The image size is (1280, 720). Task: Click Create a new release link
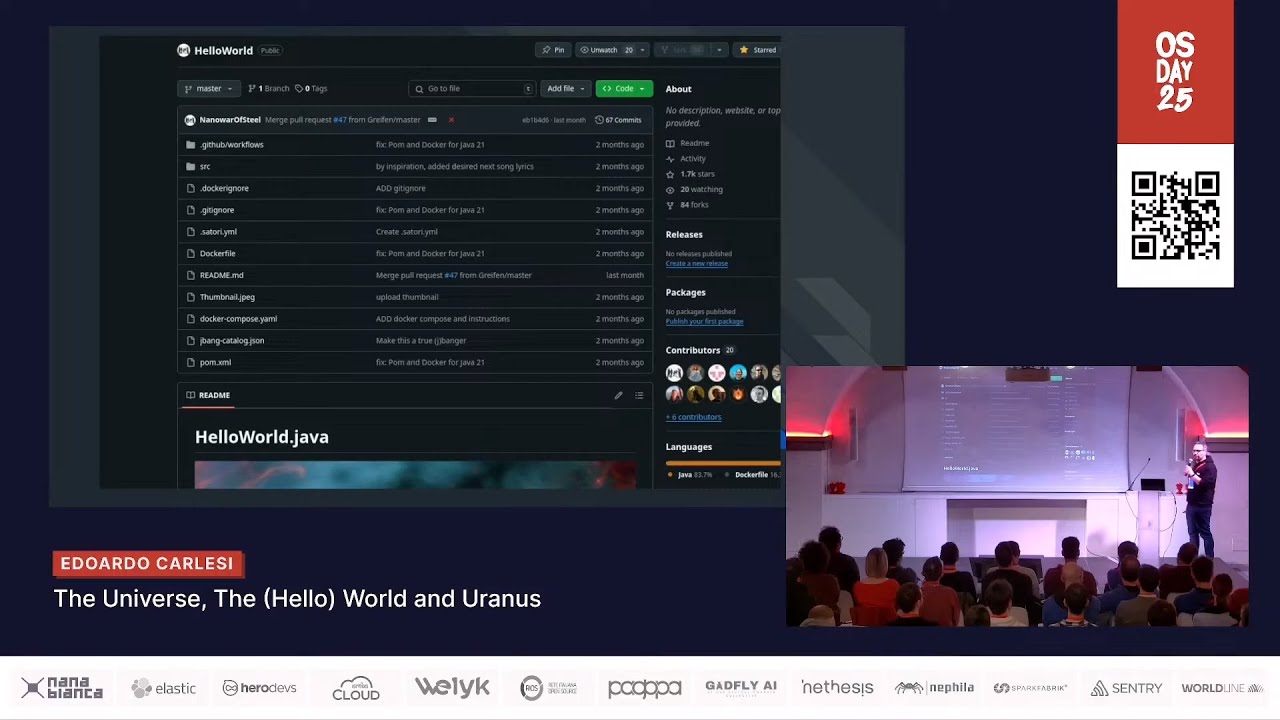697,264
